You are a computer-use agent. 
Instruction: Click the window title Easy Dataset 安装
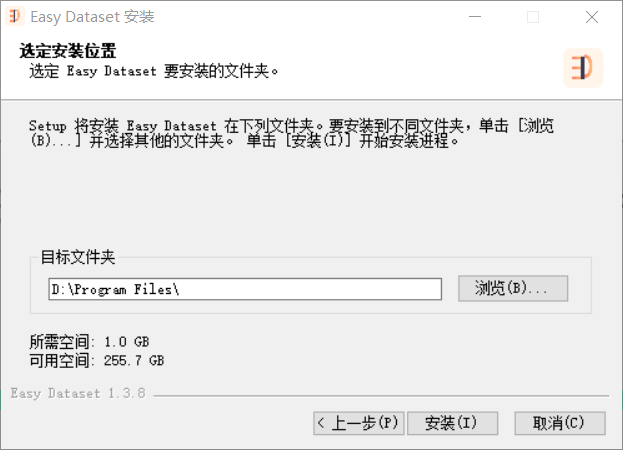point(92,17)
